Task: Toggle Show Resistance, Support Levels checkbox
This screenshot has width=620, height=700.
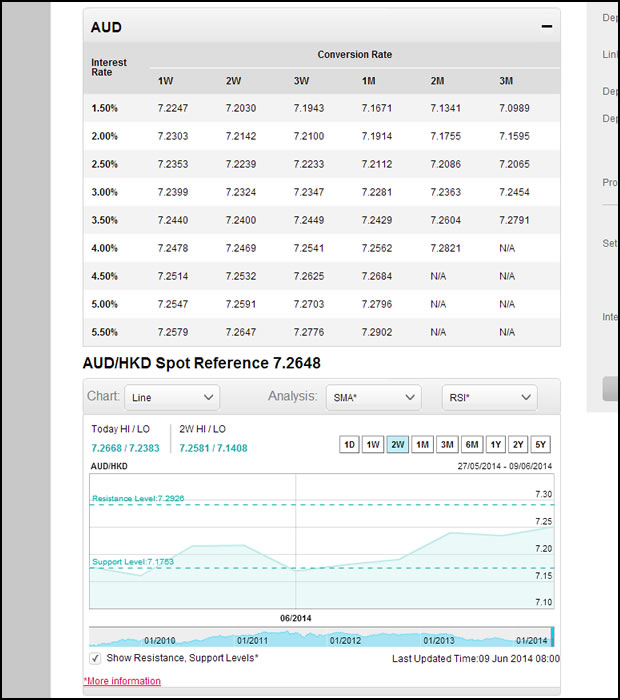Action: point(95,658)
